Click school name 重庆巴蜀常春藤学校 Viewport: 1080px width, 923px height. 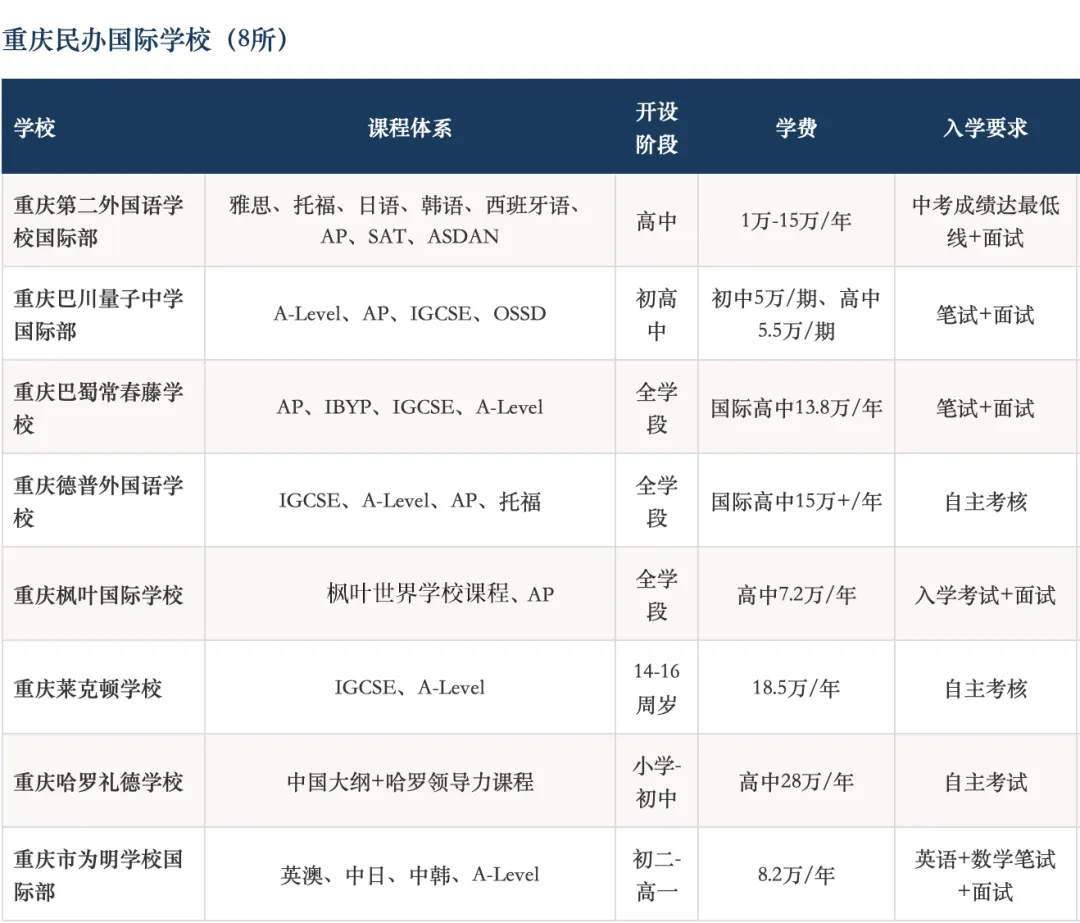[x=98, y=408]
